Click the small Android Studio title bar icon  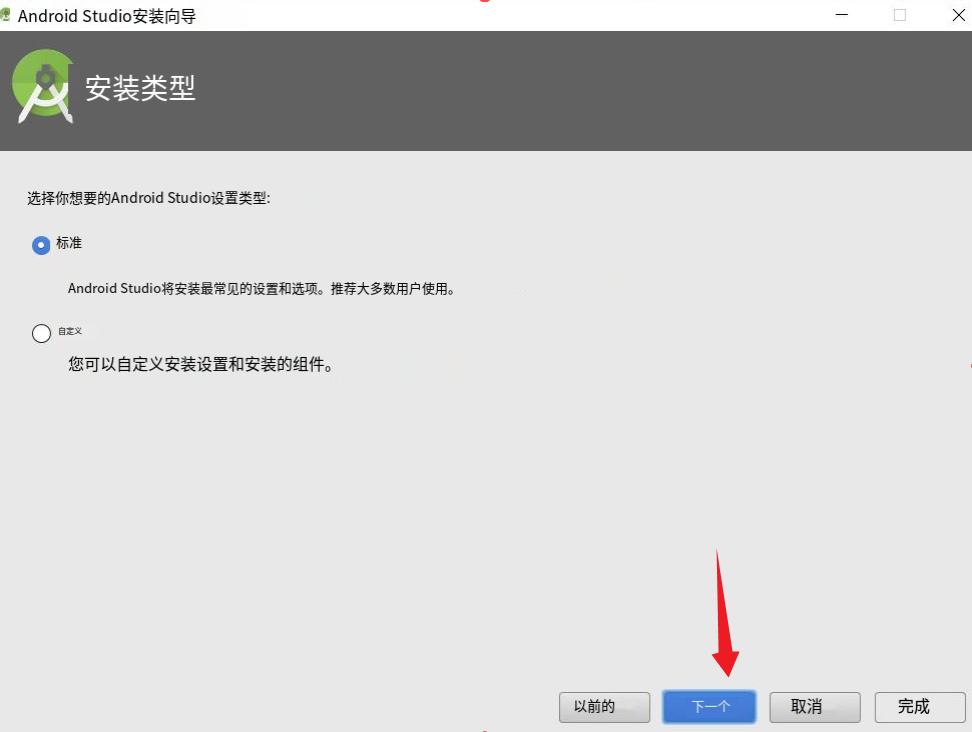coord(6,15)
